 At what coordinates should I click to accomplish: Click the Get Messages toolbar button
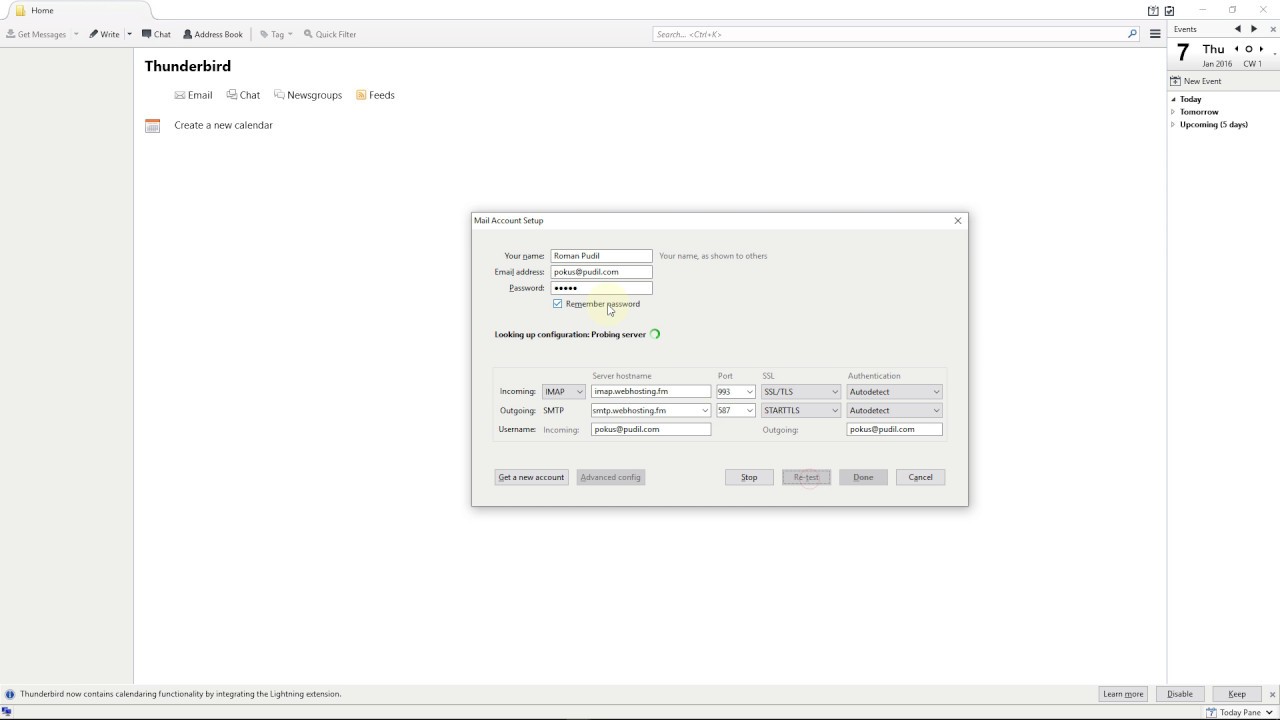coord(36,34)
